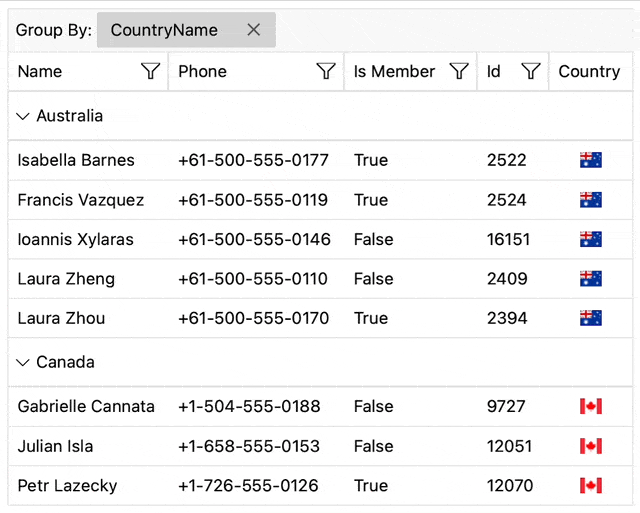
Task: Click the flag icon for Petr Lazecky
Action: 590,486
